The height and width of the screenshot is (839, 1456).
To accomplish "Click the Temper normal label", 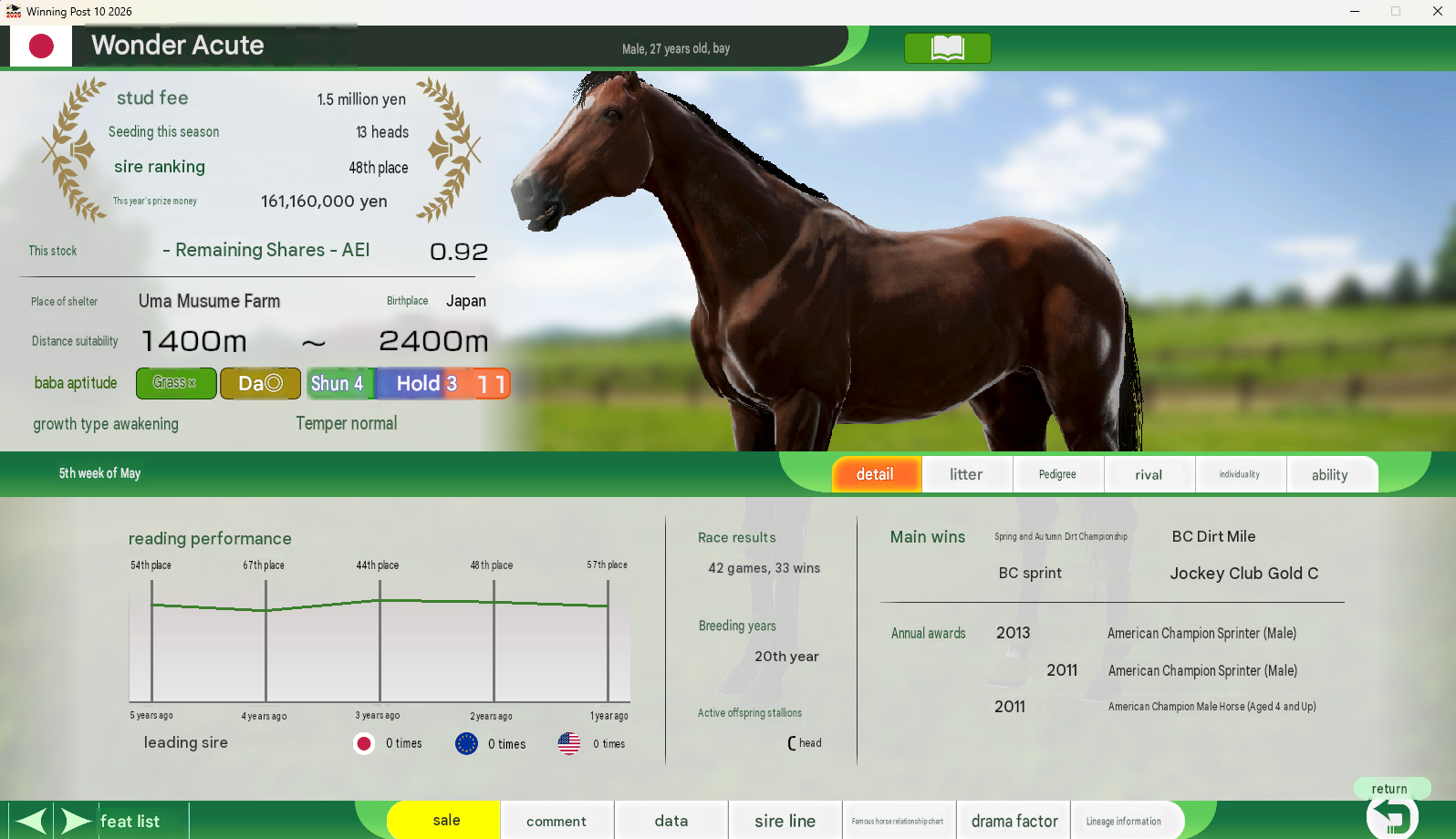I will point(347,423).
